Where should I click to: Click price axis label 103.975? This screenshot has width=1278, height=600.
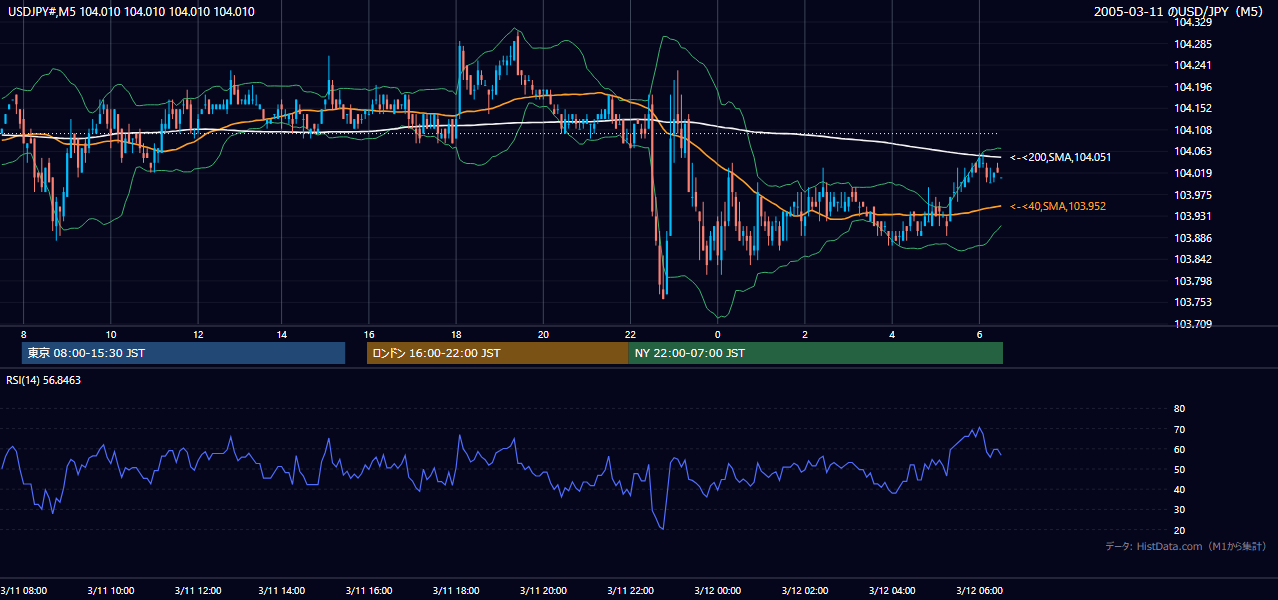tap(1193, 195)
